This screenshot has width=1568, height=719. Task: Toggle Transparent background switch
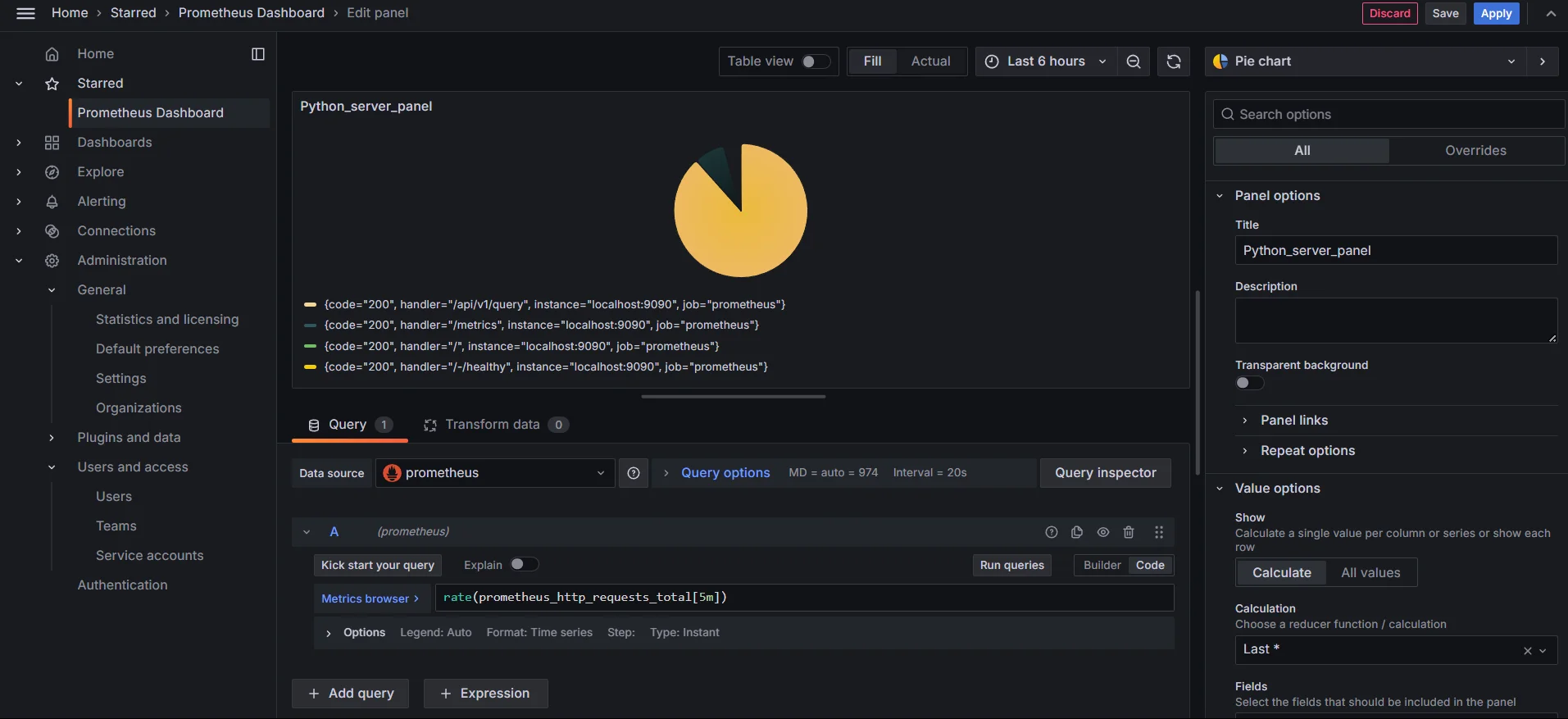[x=1250, y=383]
